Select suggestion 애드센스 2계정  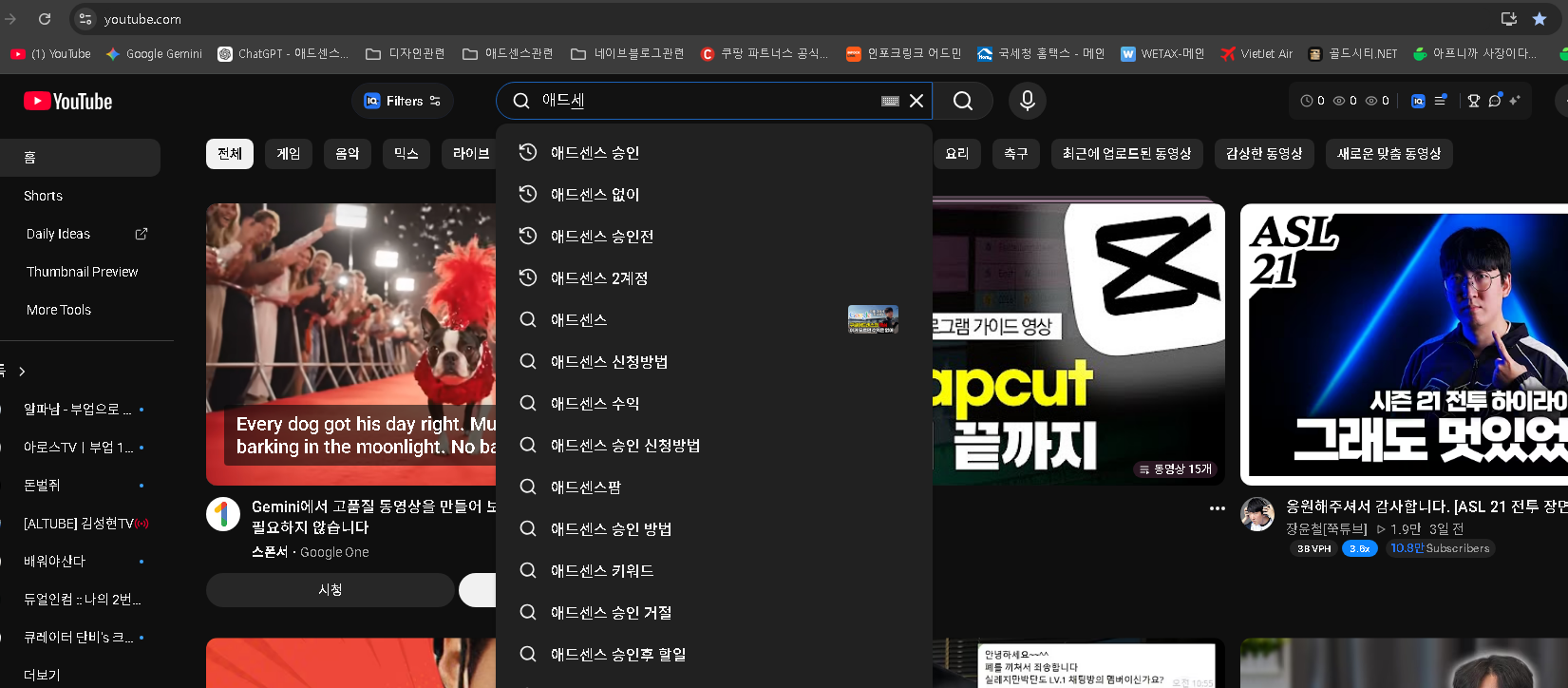point(714,277)
